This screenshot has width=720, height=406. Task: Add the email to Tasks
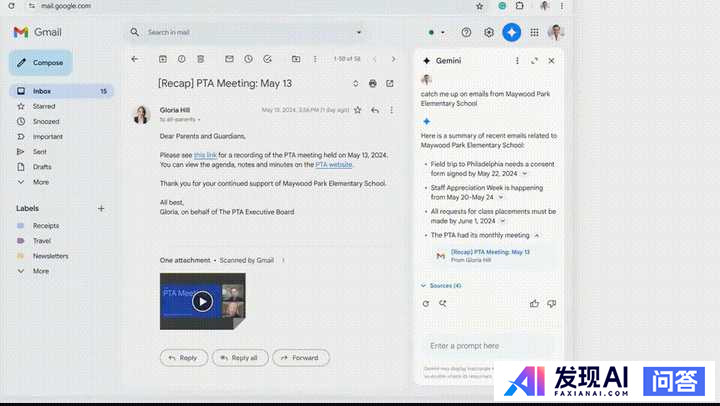(x=267, y=59)
